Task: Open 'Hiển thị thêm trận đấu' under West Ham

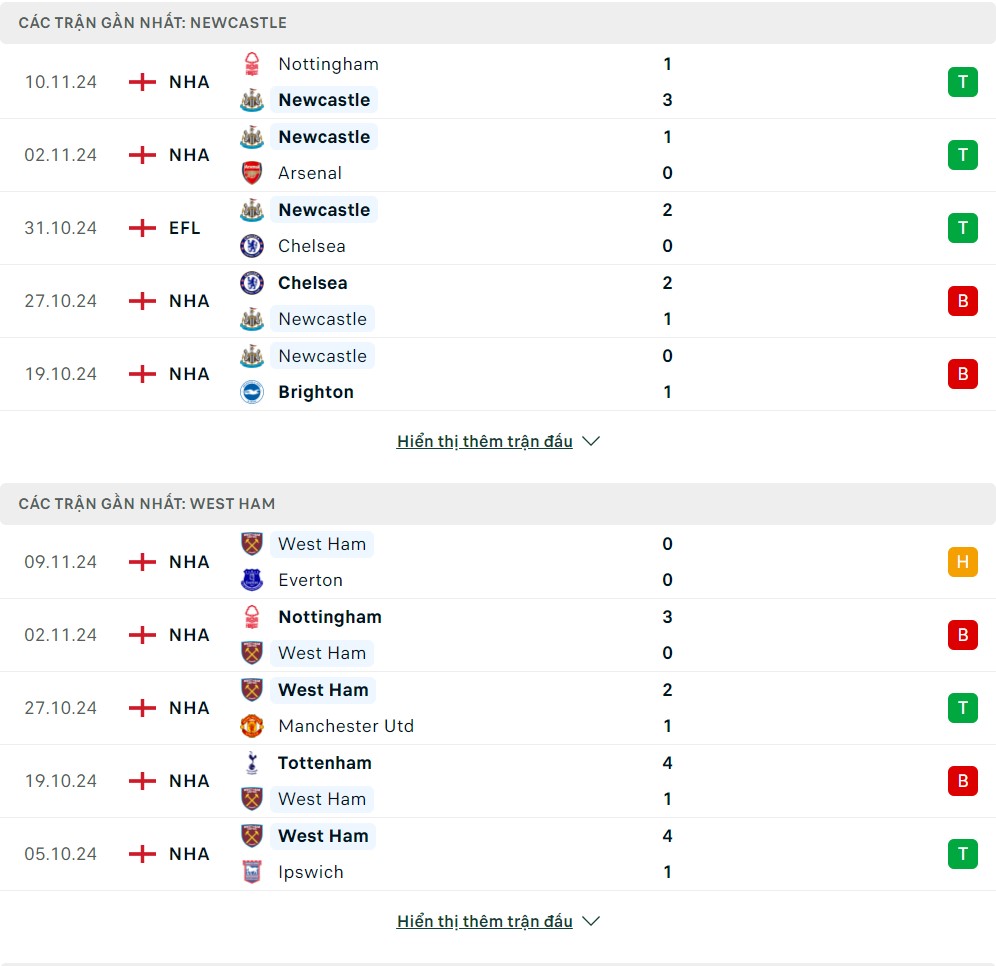Action: click(485, 921)
